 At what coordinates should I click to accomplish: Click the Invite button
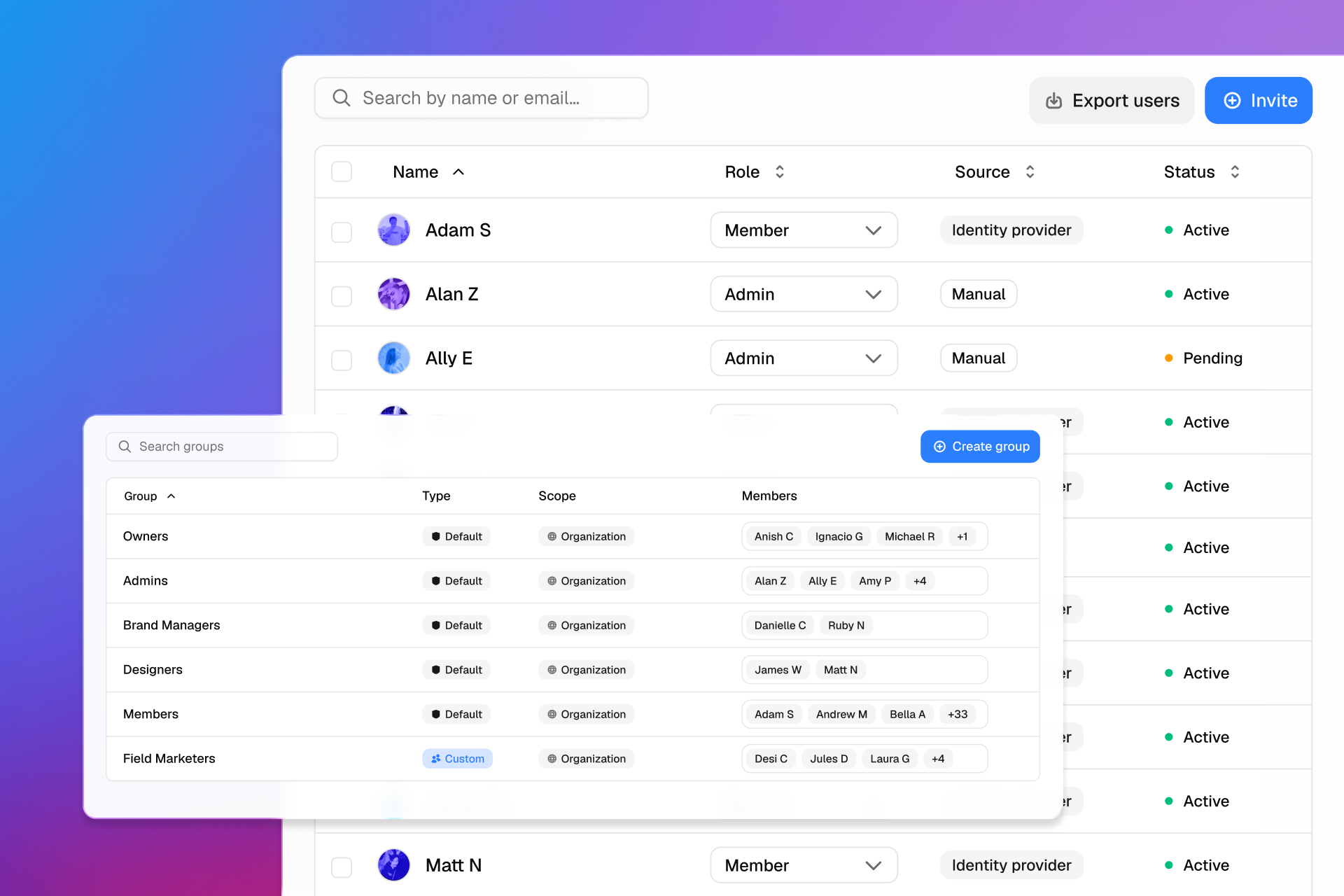[1259, 101]
